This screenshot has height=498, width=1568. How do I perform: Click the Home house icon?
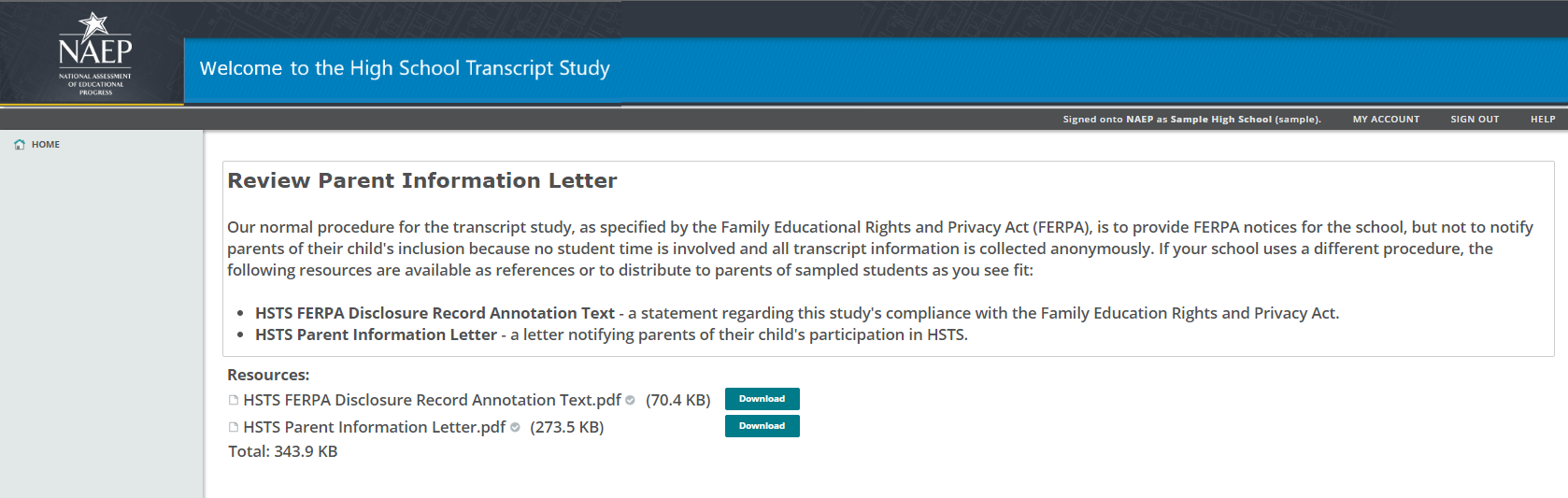tap(20, 145)
